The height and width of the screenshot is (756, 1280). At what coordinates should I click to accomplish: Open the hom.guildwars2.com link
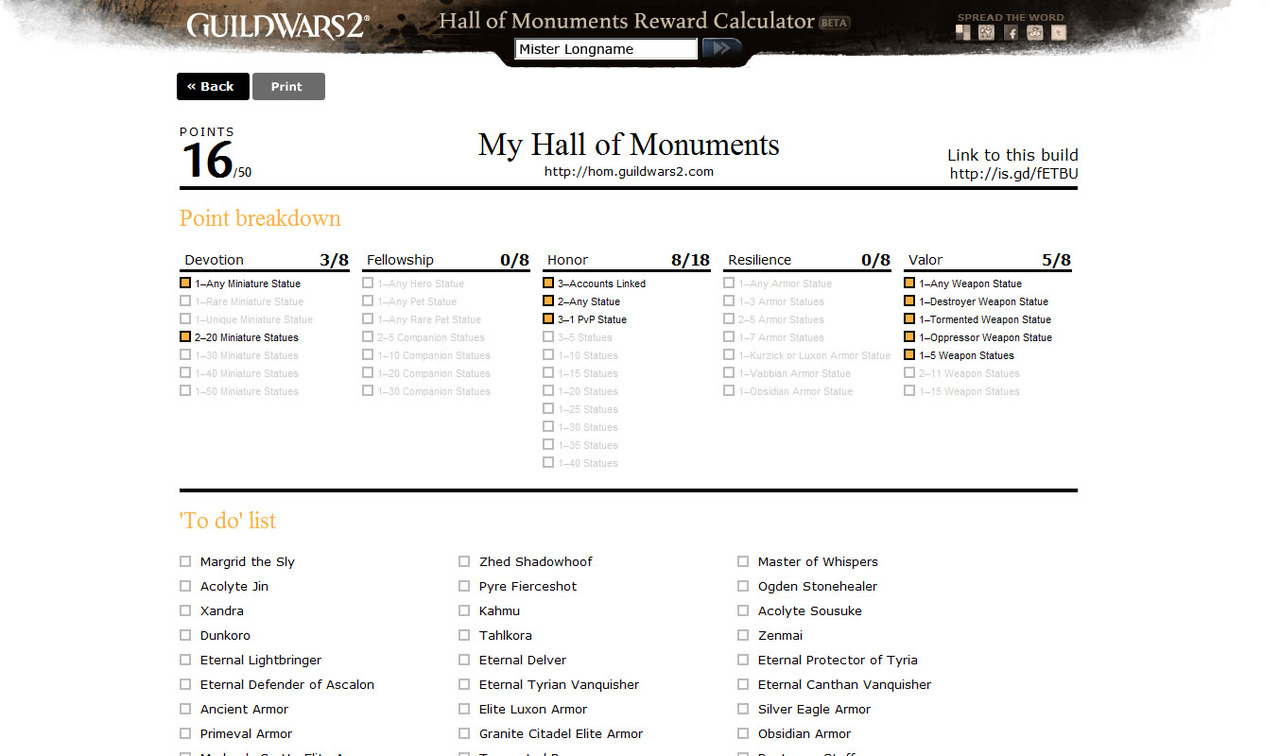pos(629,171)
